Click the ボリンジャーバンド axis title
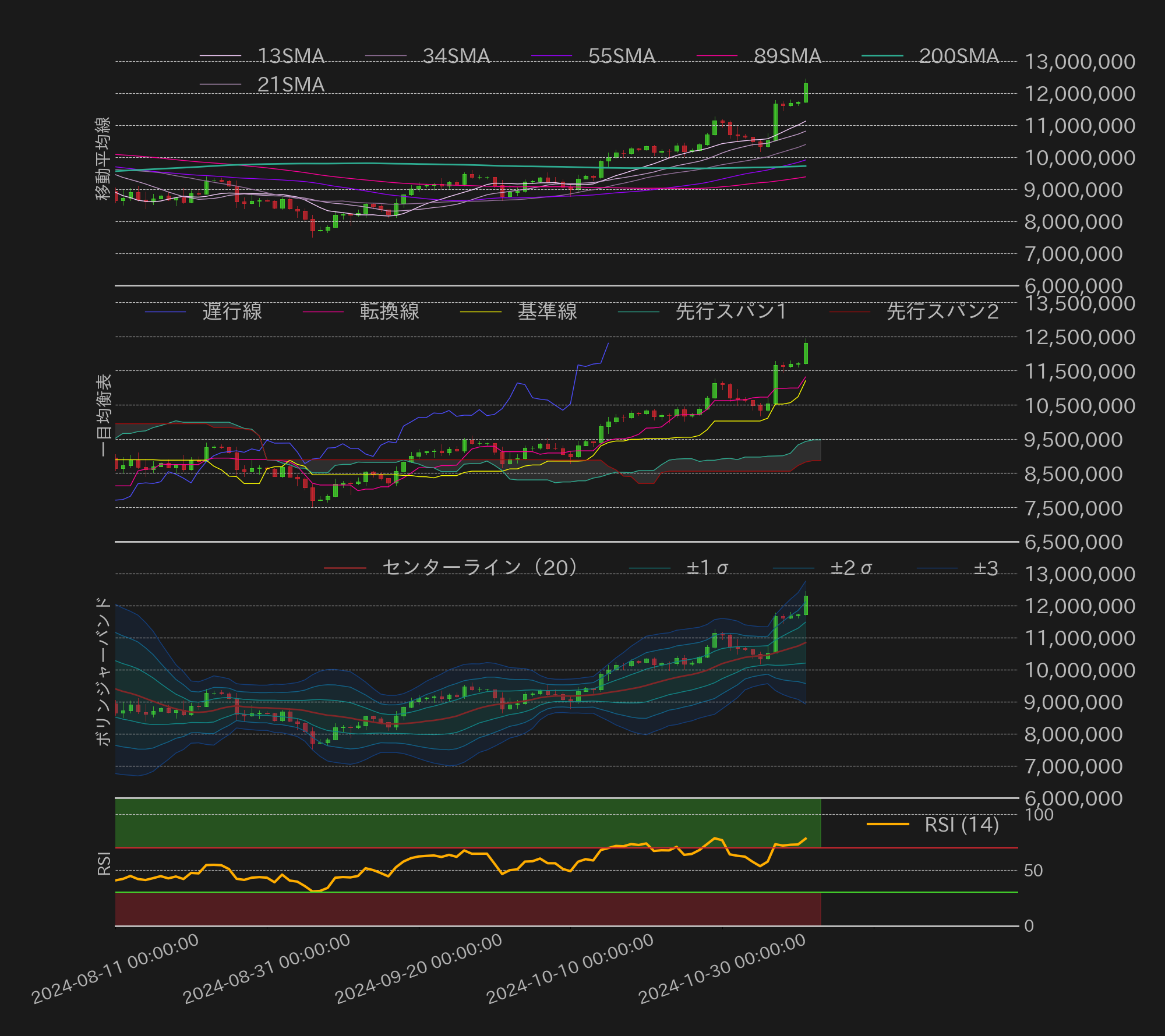This screenshot has width=1165, height=1036. [103, 671]
